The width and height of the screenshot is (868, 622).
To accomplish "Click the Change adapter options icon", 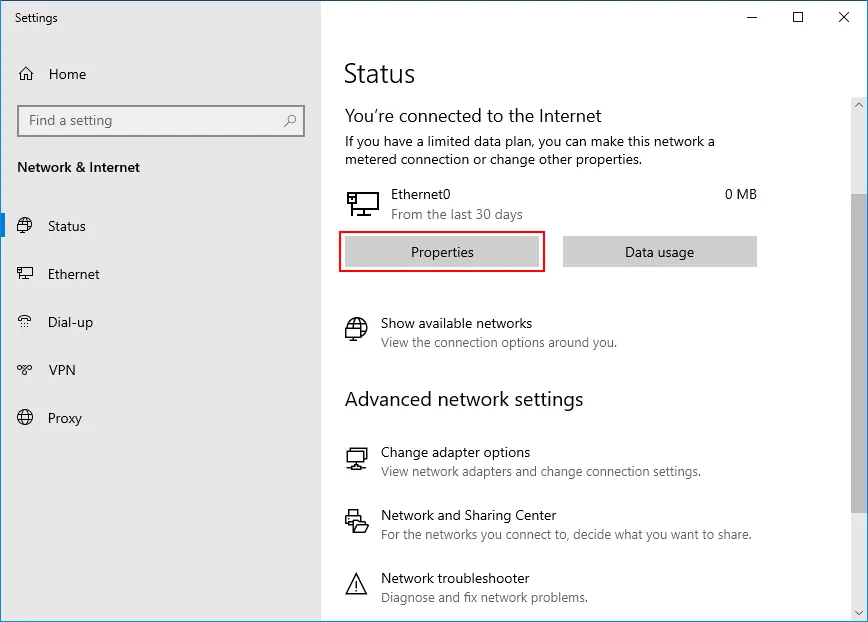I will [356, 459].
